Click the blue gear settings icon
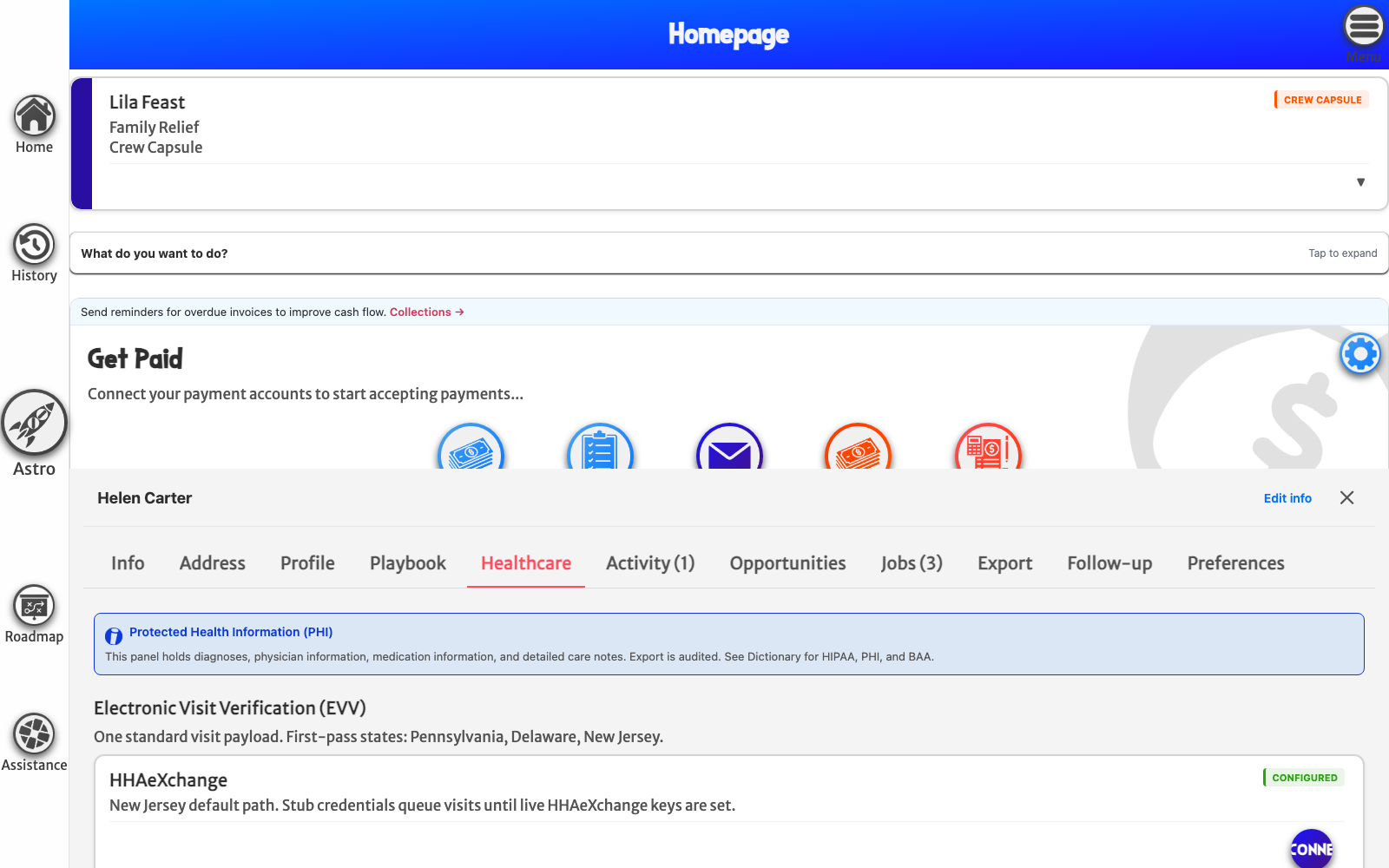The height and width of the screenshot is (868, 1389). click(1360, 354)
